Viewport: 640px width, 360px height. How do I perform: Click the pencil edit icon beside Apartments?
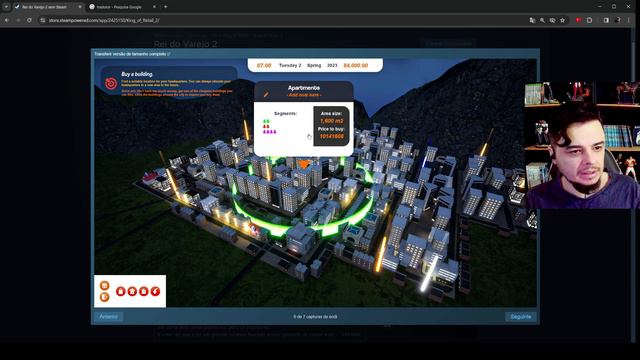[266, 94]
